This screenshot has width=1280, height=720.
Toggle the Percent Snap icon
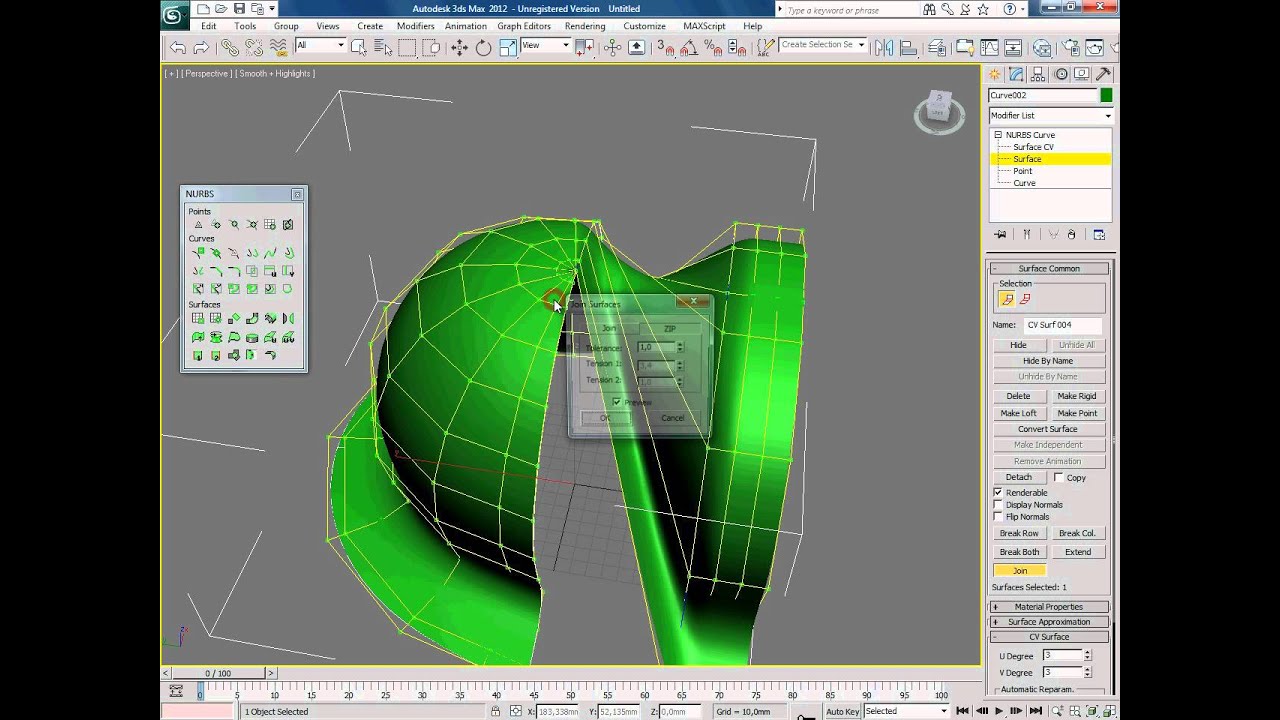coord(713,47)
